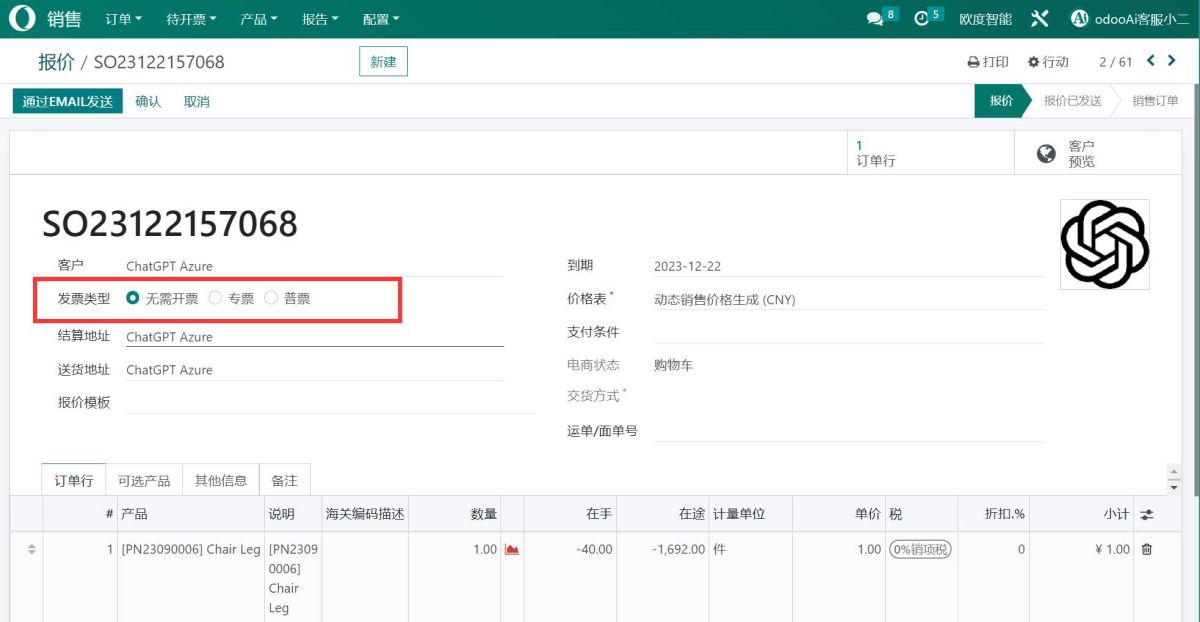Click the 新建 button
The height and width of the screenshot is (622, 1200).
point(383,62)
